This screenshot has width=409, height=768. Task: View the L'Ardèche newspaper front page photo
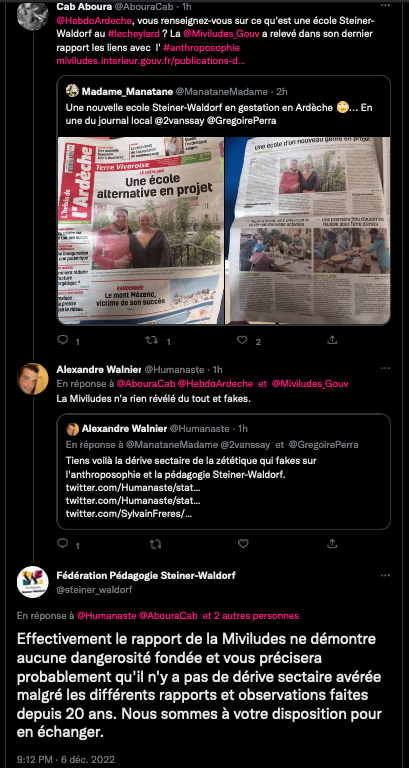pyautogui.click(x=141, y=231)
